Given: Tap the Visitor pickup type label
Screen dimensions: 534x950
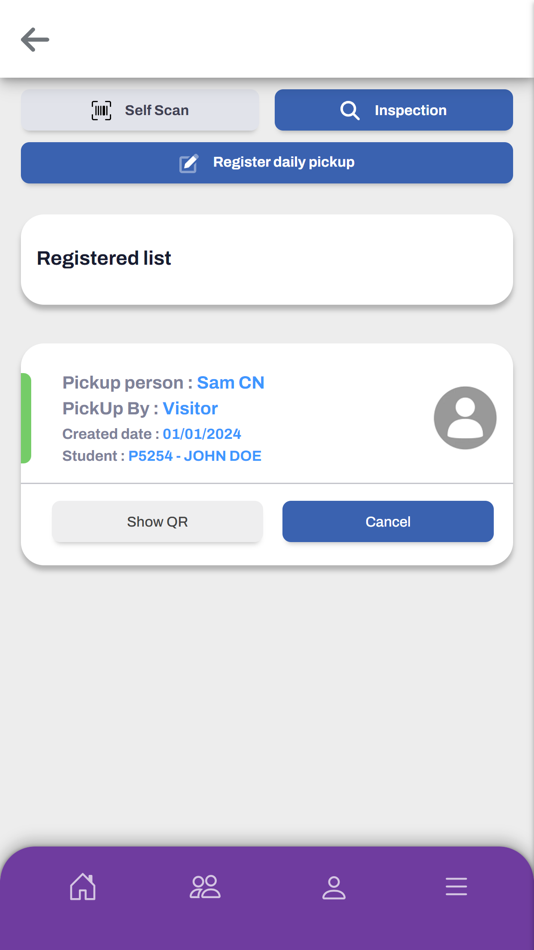Looking at the screenshot, I should tap(190, 408).
